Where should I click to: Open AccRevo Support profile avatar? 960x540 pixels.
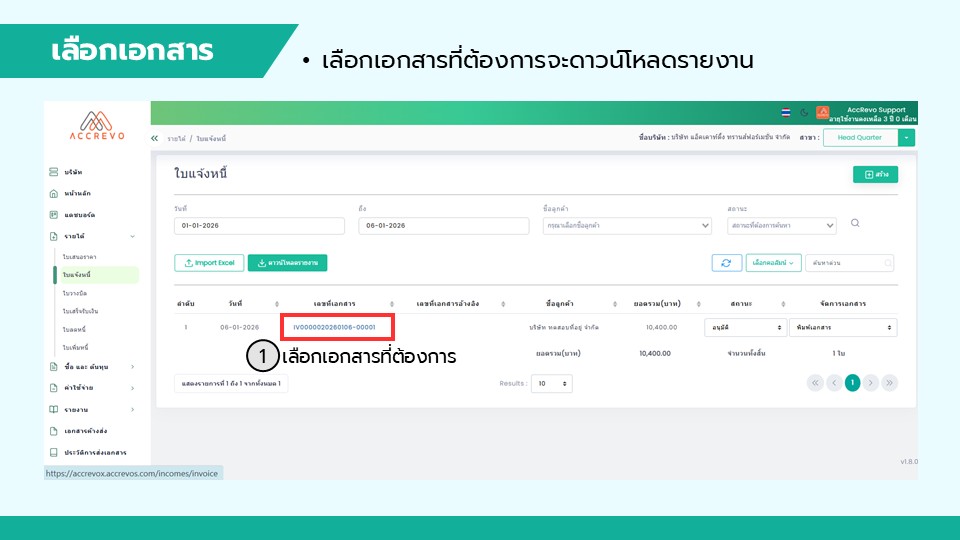pyautogui.click(x=823, y=112)
